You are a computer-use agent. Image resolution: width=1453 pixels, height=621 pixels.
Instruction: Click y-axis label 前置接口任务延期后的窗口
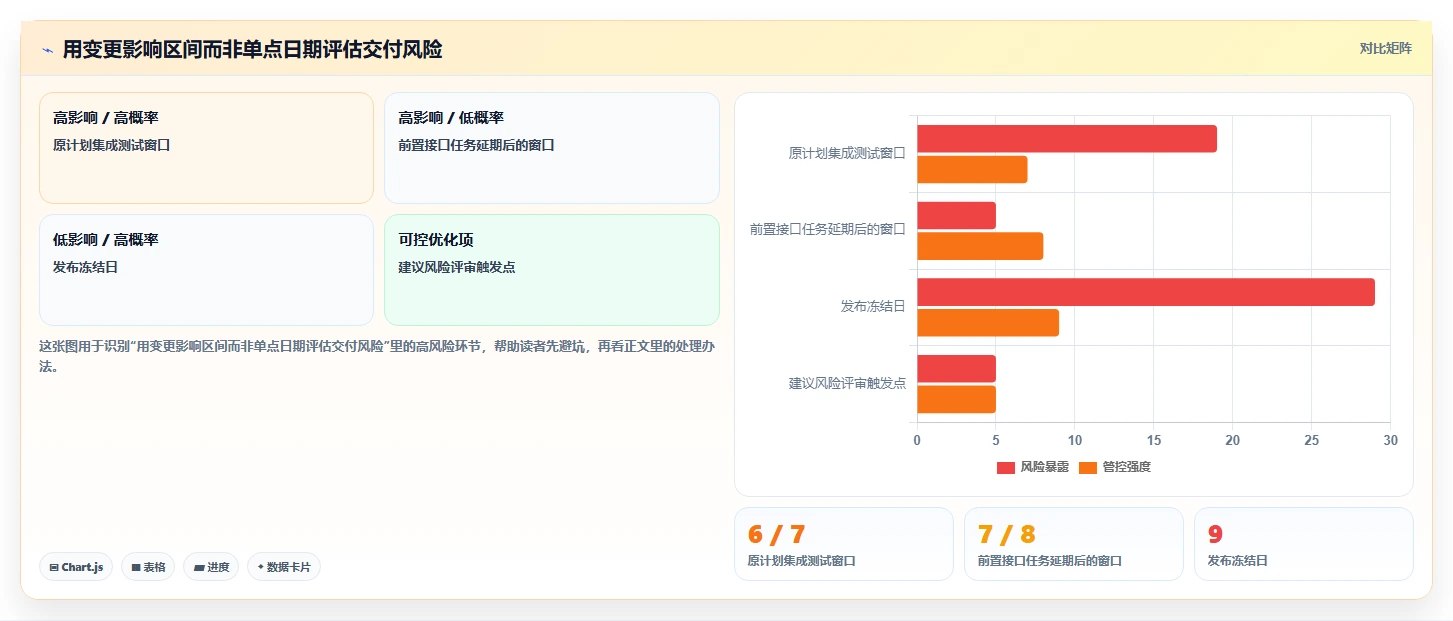coord(828,230)
